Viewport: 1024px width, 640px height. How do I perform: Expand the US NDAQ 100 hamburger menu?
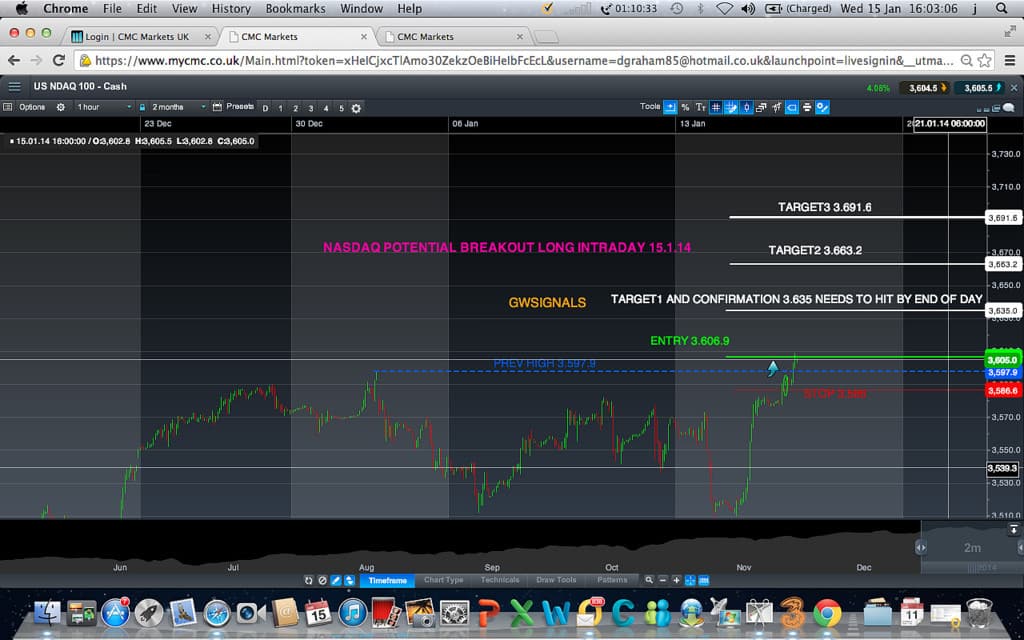click(14, 86)
